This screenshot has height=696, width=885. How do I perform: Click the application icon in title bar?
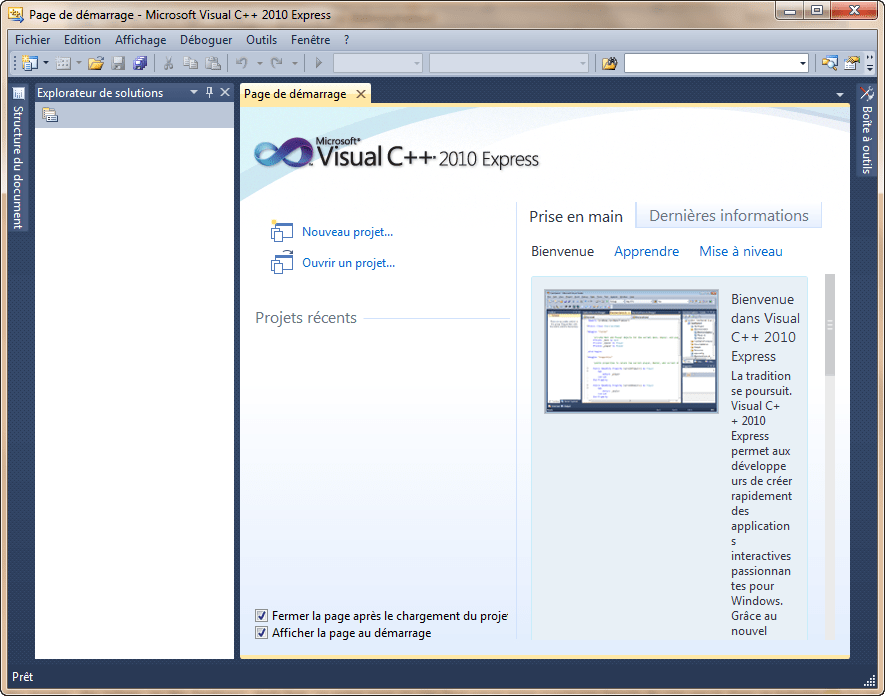click(16, 14)
